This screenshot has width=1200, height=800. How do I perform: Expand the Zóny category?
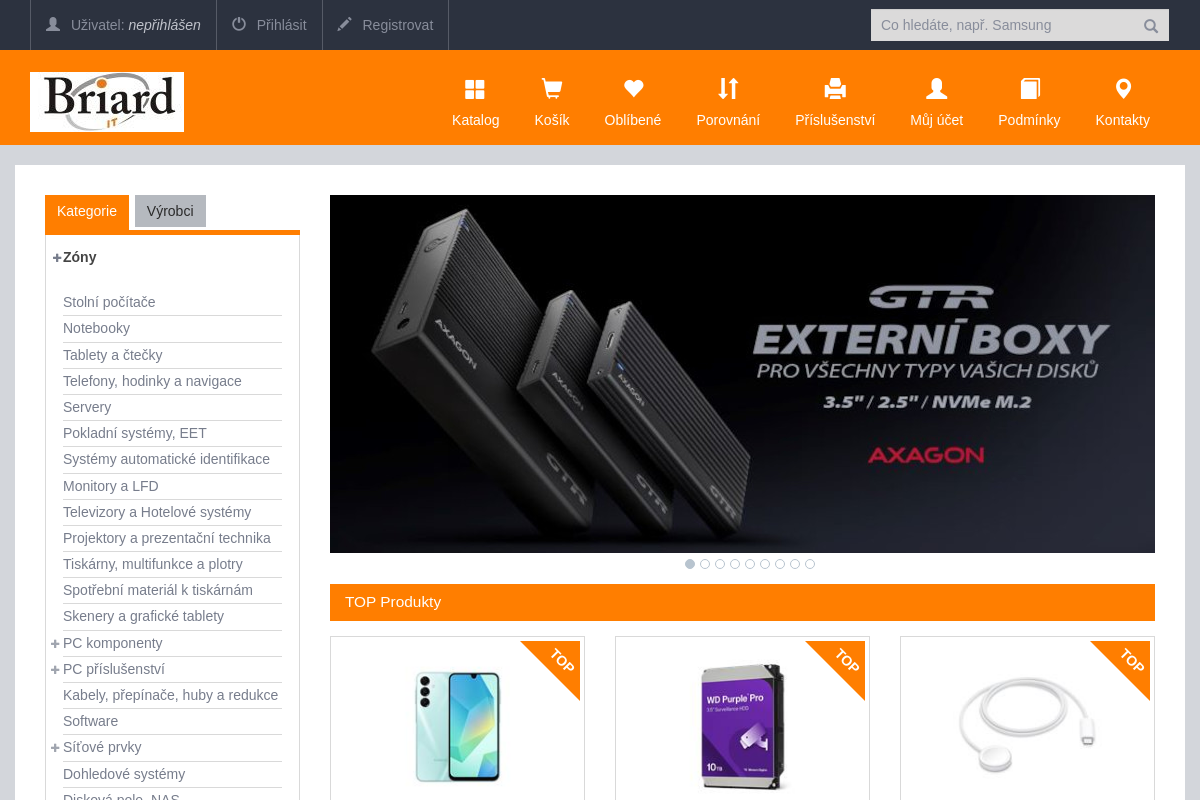[x=57, y=258]
